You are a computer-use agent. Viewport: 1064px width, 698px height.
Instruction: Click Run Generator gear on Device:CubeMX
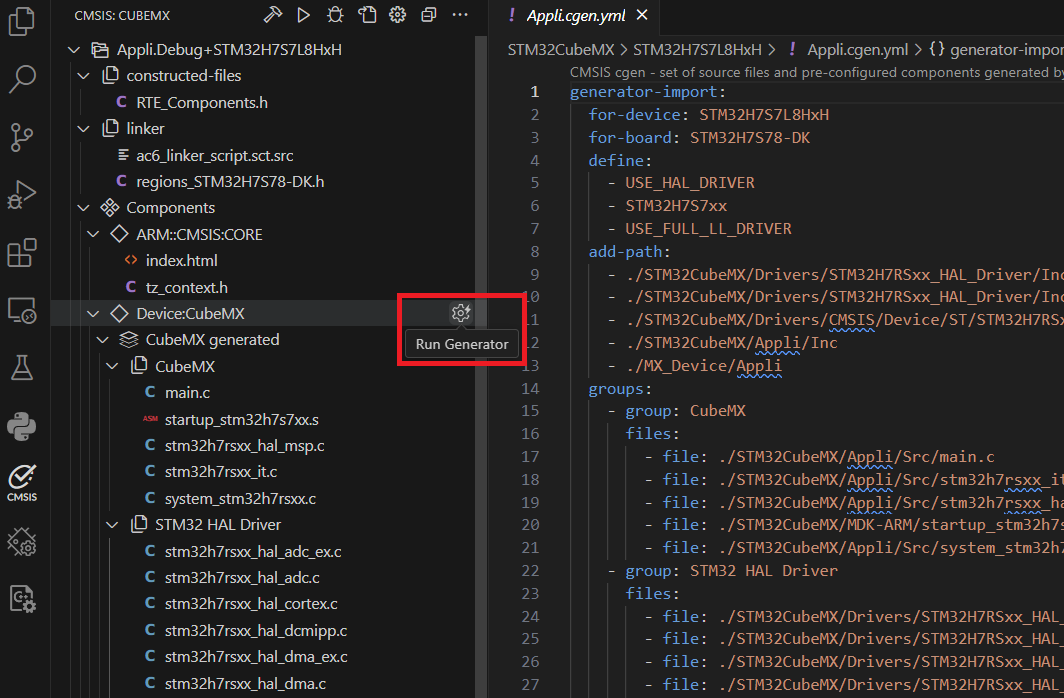pos(461,313)
